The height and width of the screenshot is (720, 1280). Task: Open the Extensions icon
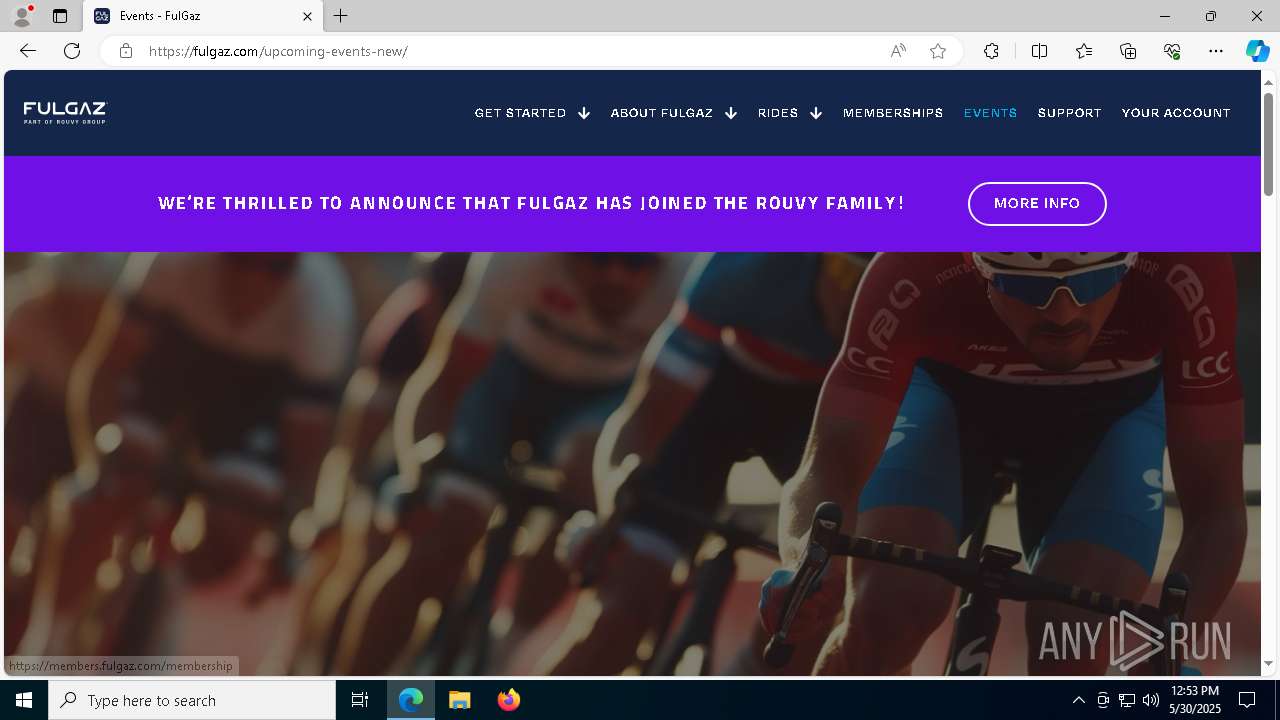[x=991, y=51]
